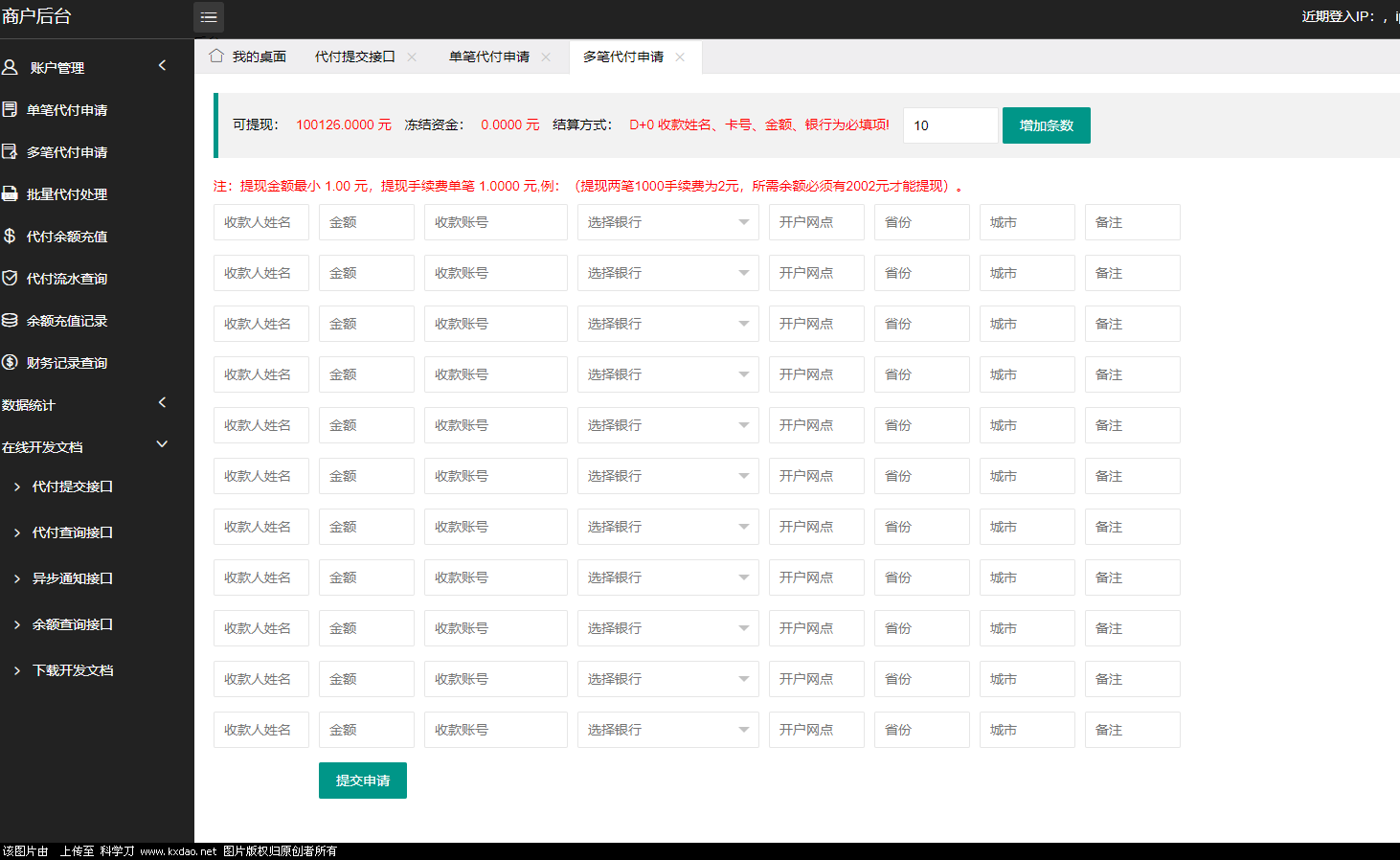1400x860 pixels.
Task: Click the first row 城市 field
Action: pyautogui.click(x=1027, y=222)
